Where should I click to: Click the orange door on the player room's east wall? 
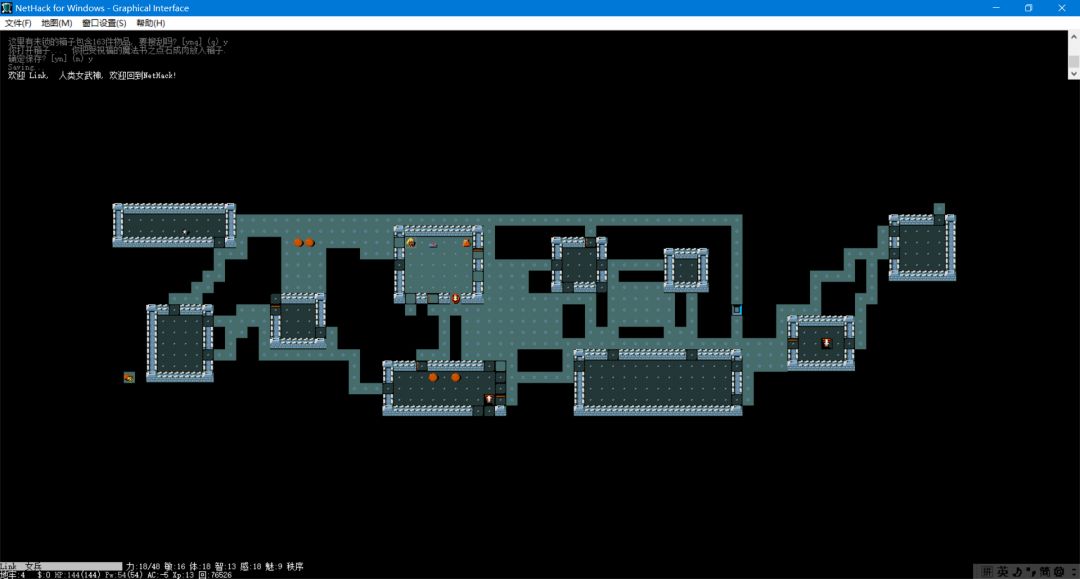click(x=478, y=253)
